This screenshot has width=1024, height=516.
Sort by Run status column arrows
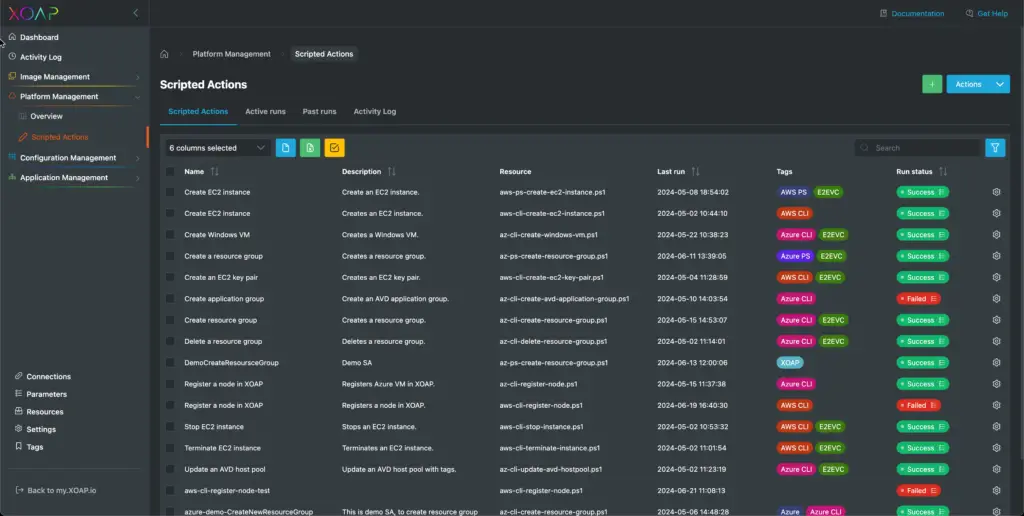(942, 172)
